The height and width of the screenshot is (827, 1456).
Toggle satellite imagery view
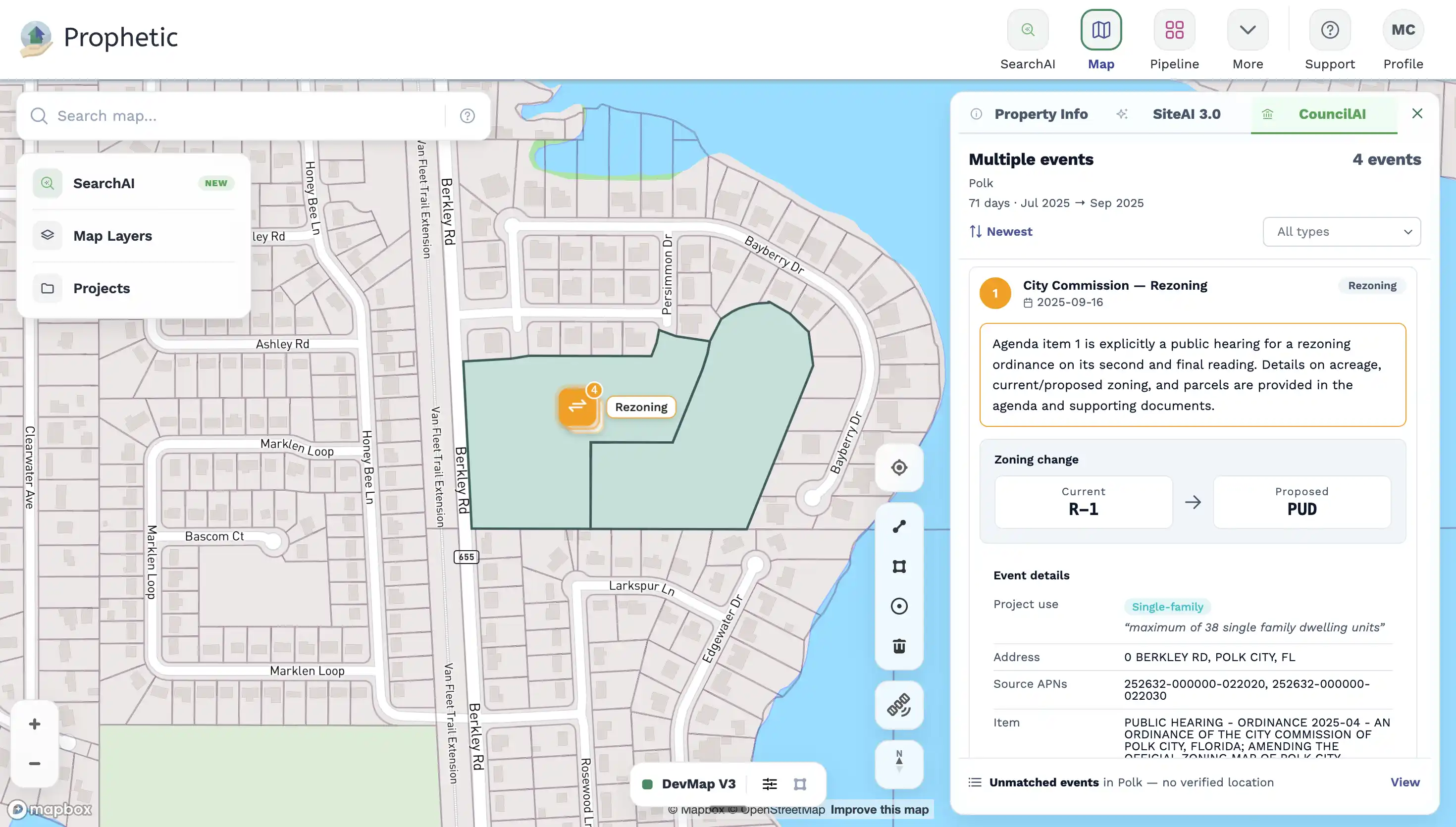[899, 706]
